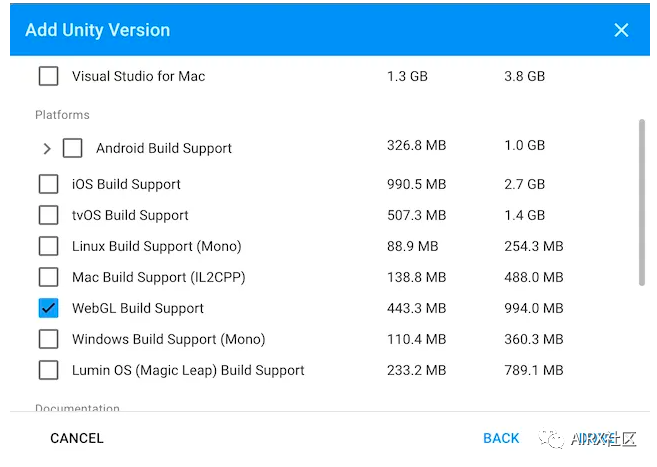This screenshot has width=657, height=467.
Task: Uncheck WebGL Build Support
Action: (x=48, y=308)
